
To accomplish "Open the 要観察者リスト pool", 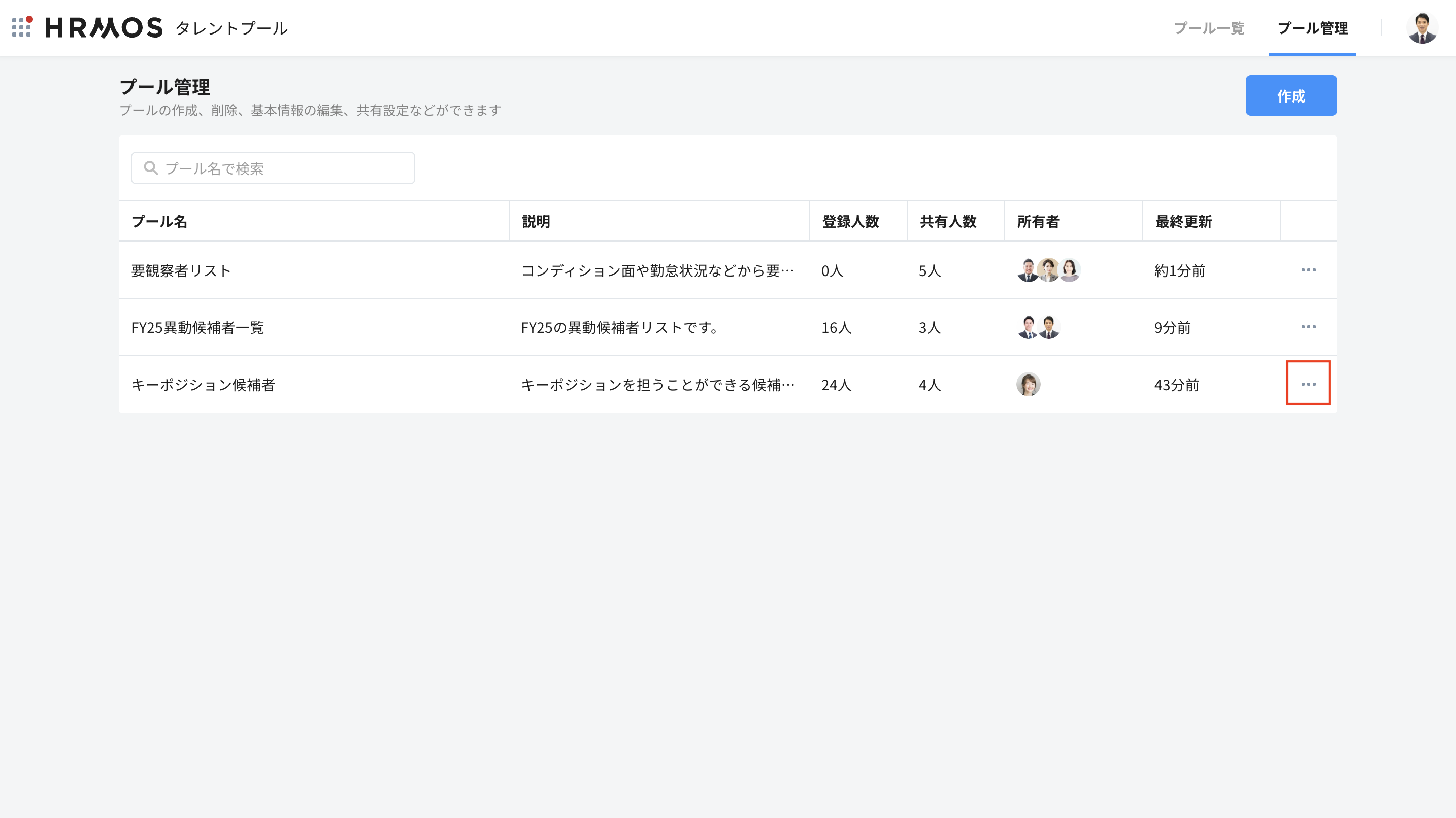I will tap(181, 270).
